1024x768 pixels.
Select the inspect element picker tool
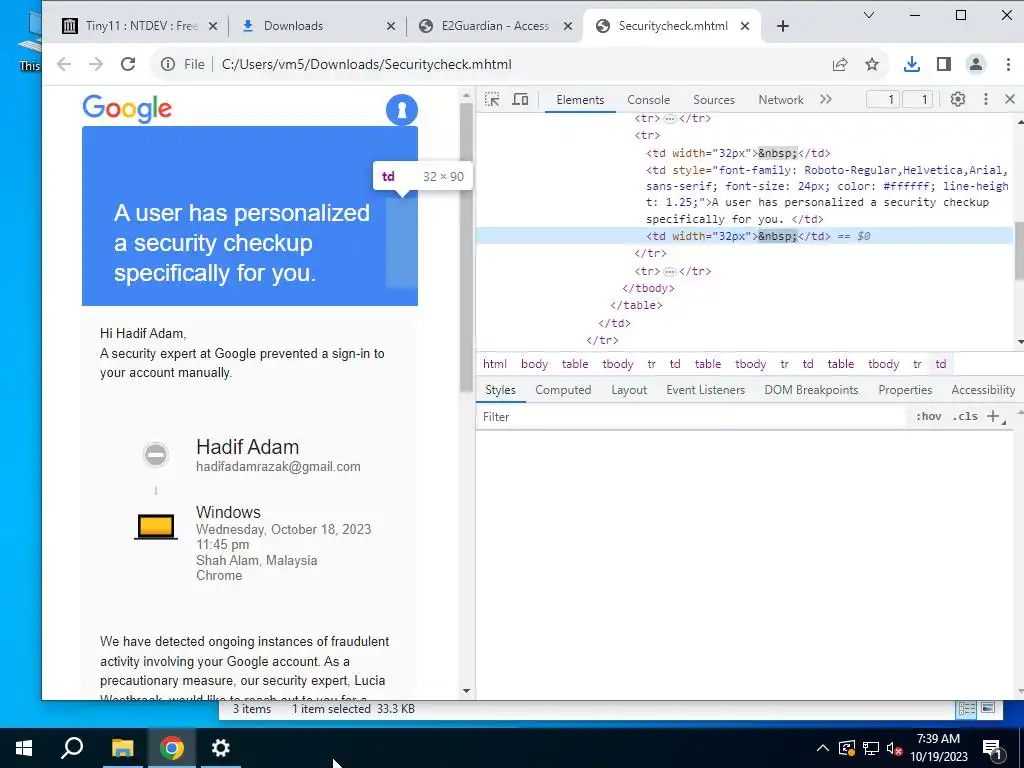492,99
